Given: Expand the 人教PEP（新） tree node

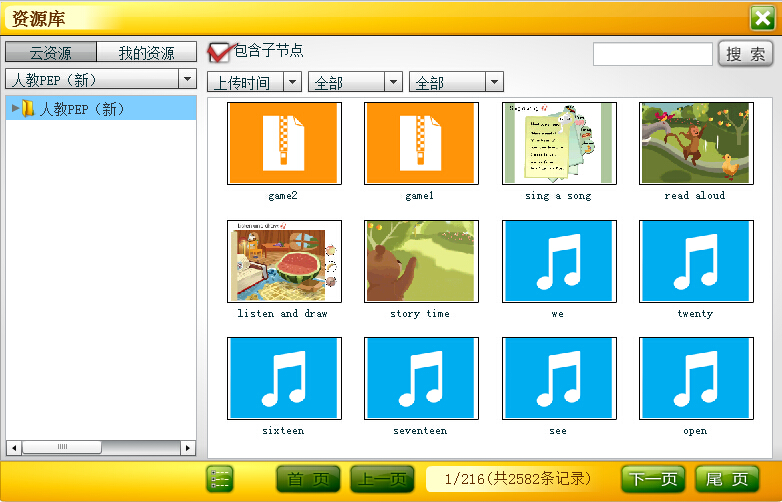Looking at the screenshot, I should pos(14,108).
